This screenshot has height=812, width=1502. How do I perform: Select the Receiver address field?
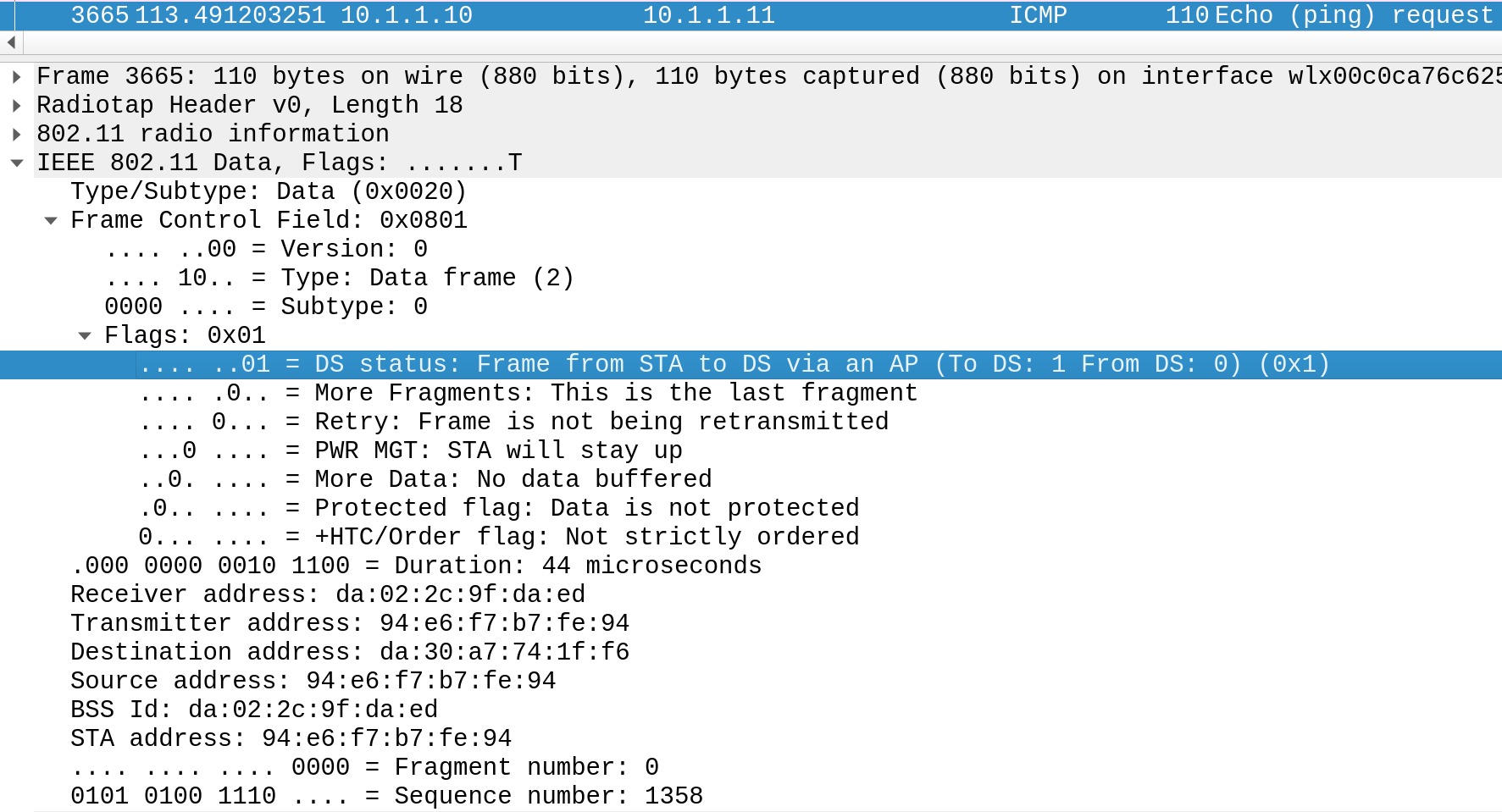coord(328,594)
